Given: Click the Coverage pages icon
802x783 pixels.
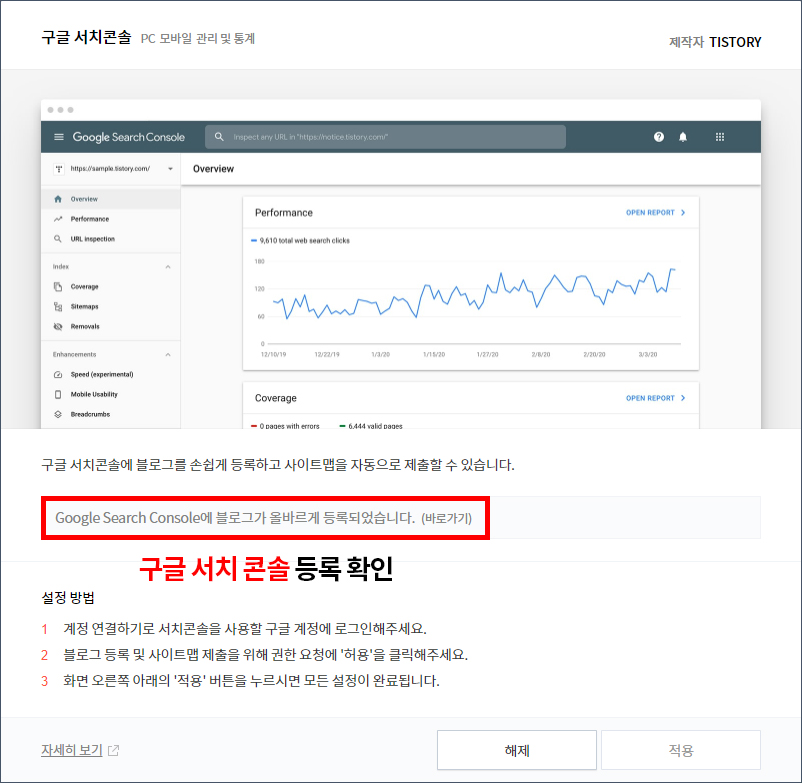Looking at the screenshot, I should (58, 286).
